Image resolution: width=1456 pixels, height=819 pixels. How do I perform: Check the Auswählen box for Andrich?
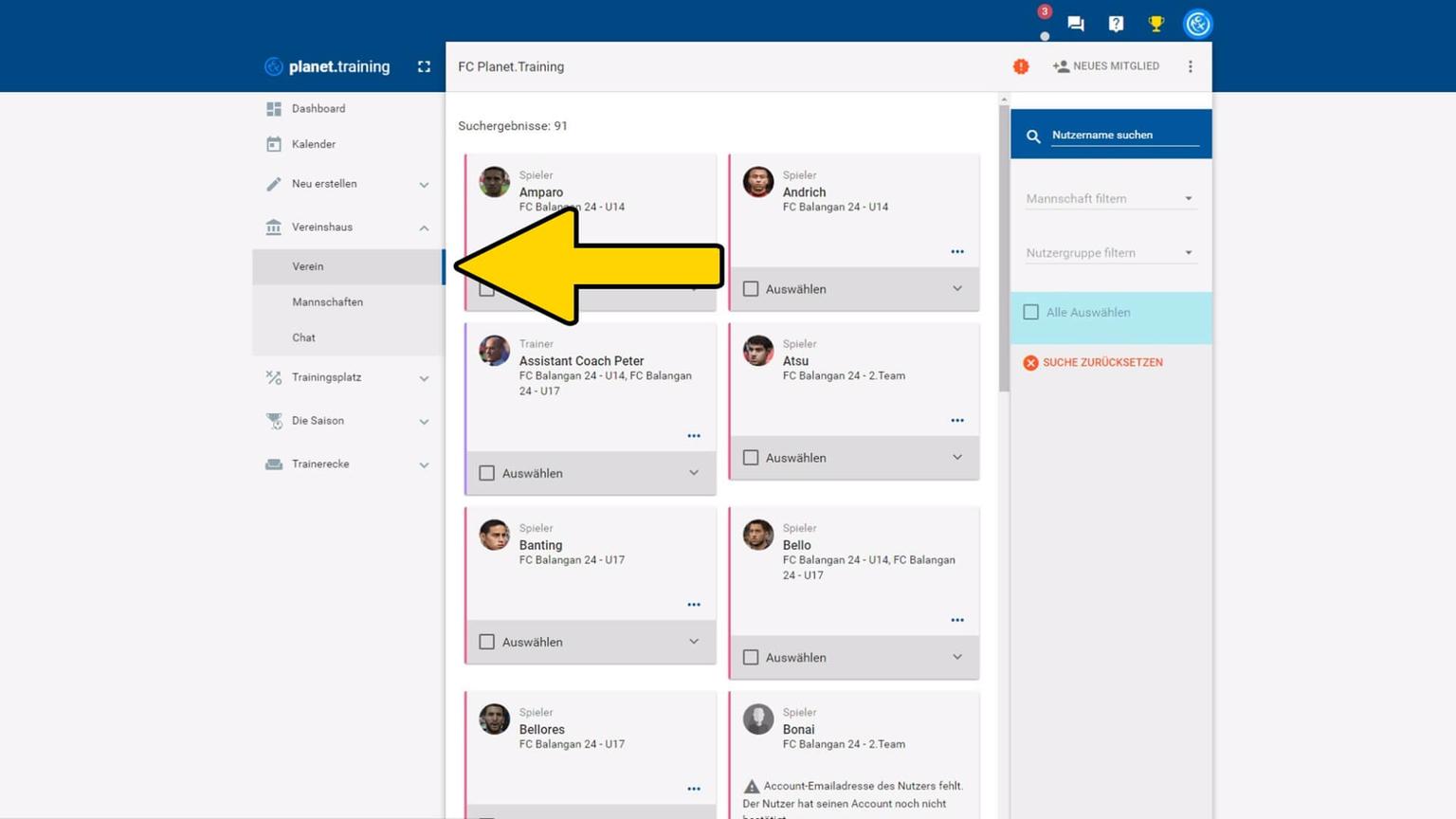751,289
